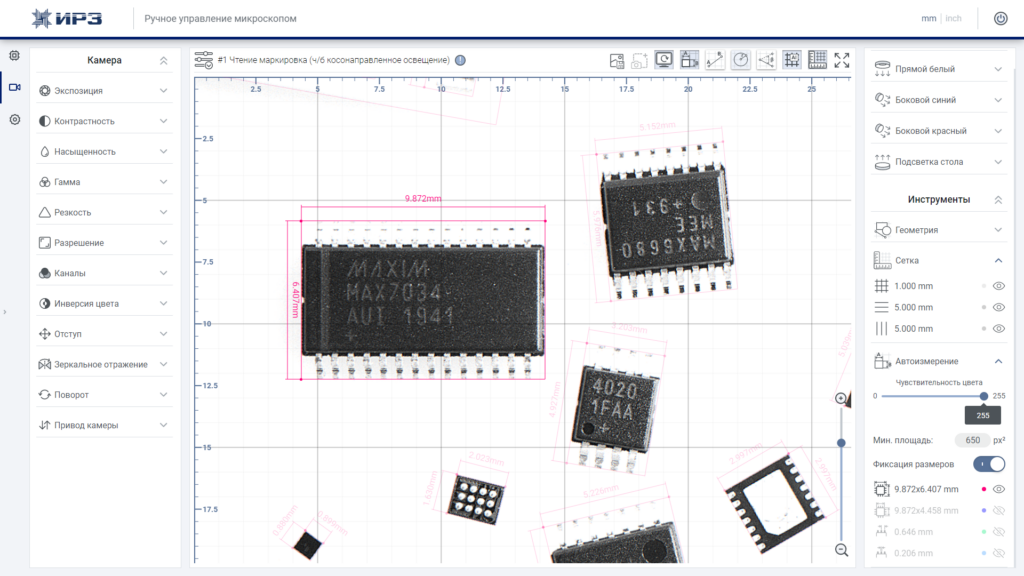
Task: Open fullscreen view with expand arrows icon
Action: (x=842, y=60)
